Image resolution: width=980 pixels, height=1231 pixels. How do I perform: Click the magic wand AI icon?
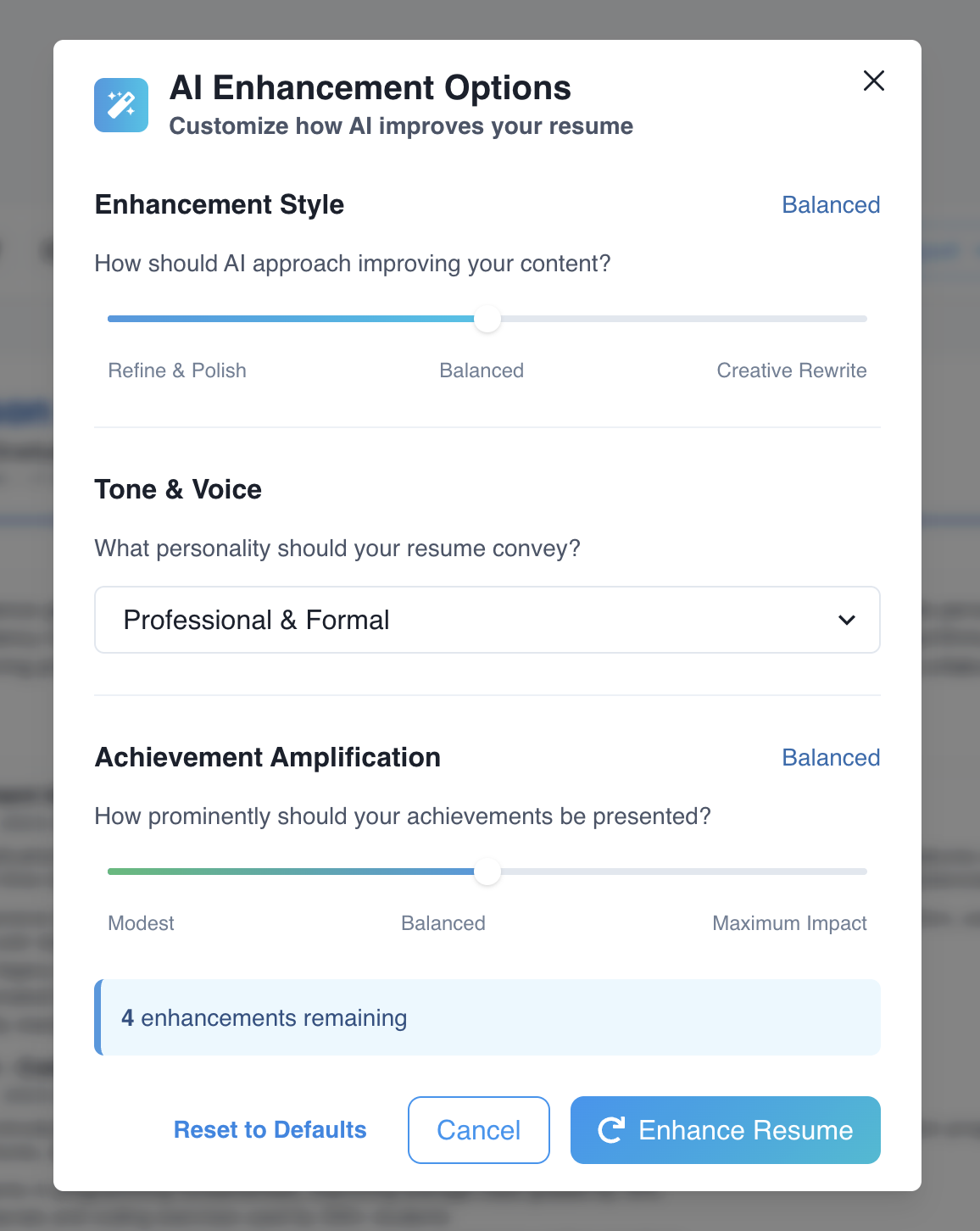[121, 105]
